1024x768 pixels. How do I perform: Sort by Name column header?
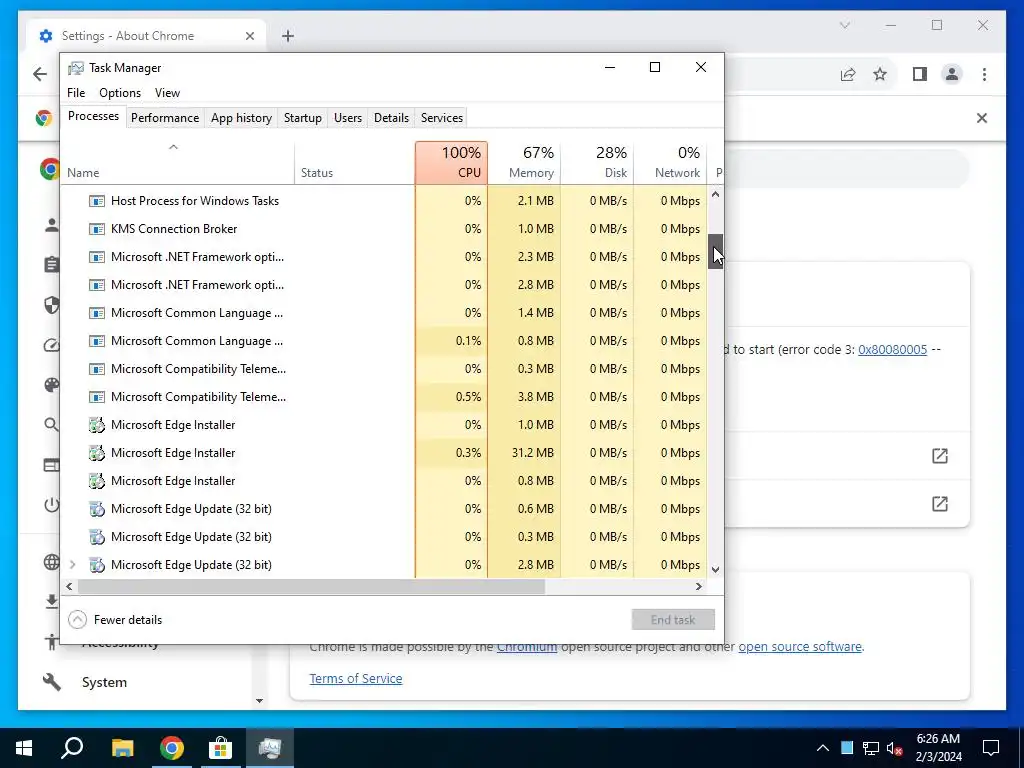click(x=178, y=163)
